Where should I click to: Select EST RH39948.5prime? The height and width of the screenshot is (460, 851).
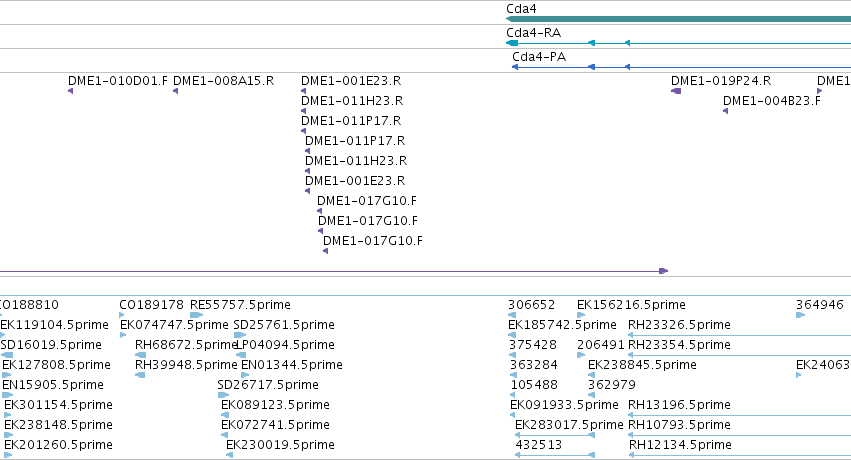click(186, 365)
